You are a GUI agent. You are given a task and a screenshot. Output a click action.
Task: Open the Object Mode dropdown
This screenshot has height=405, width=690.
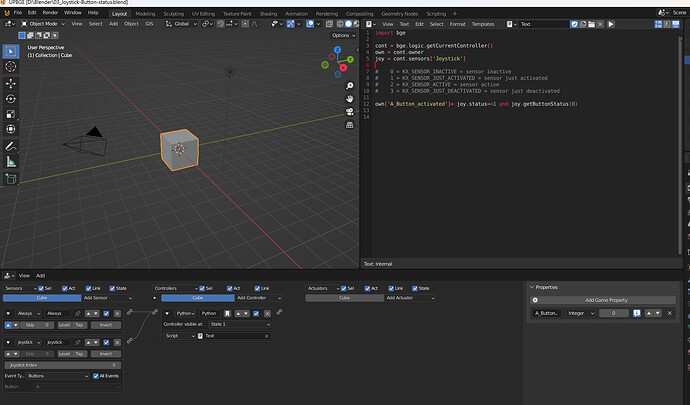[x=43, y=24]
